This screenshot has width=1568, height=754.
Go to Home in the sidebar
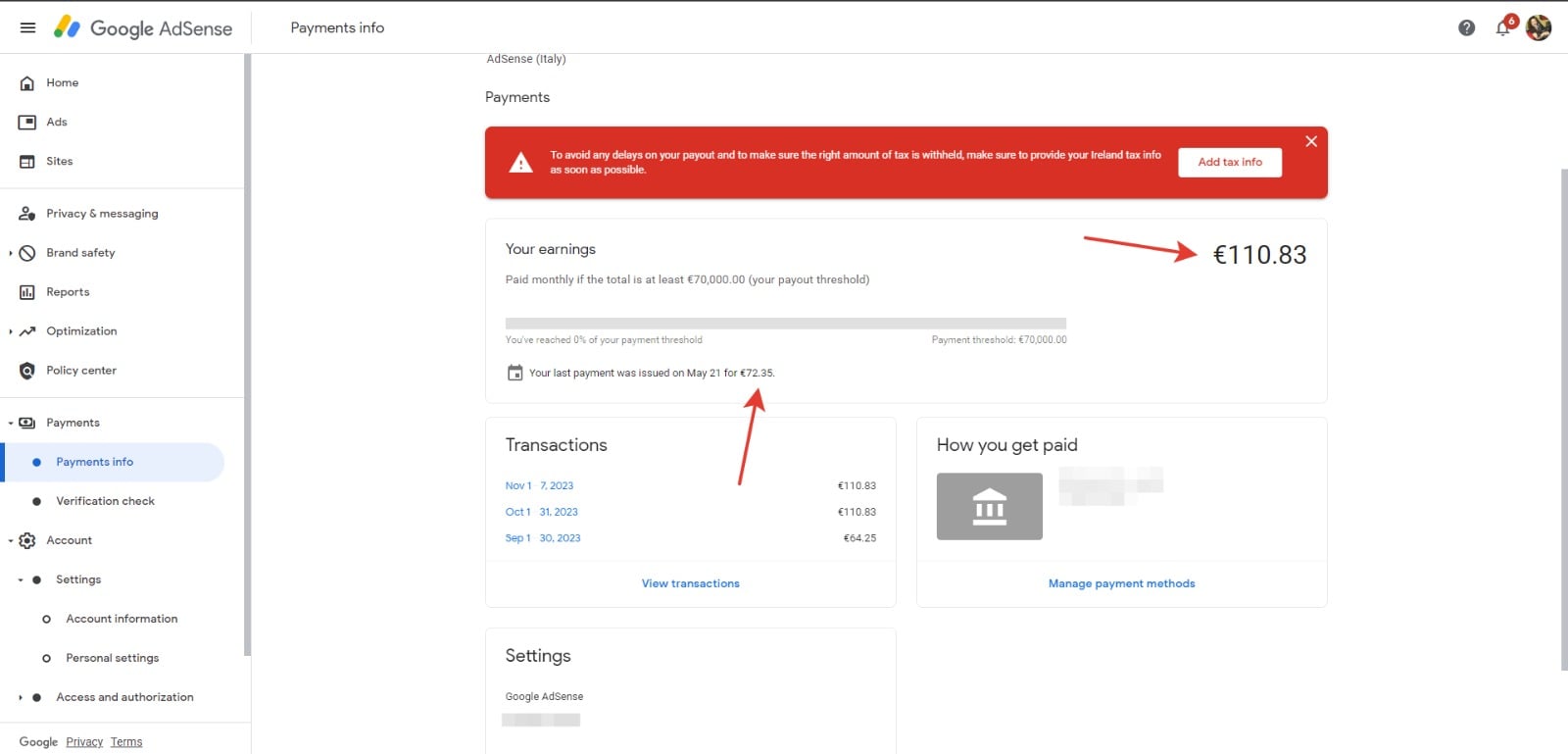click(x=63, y=83)
